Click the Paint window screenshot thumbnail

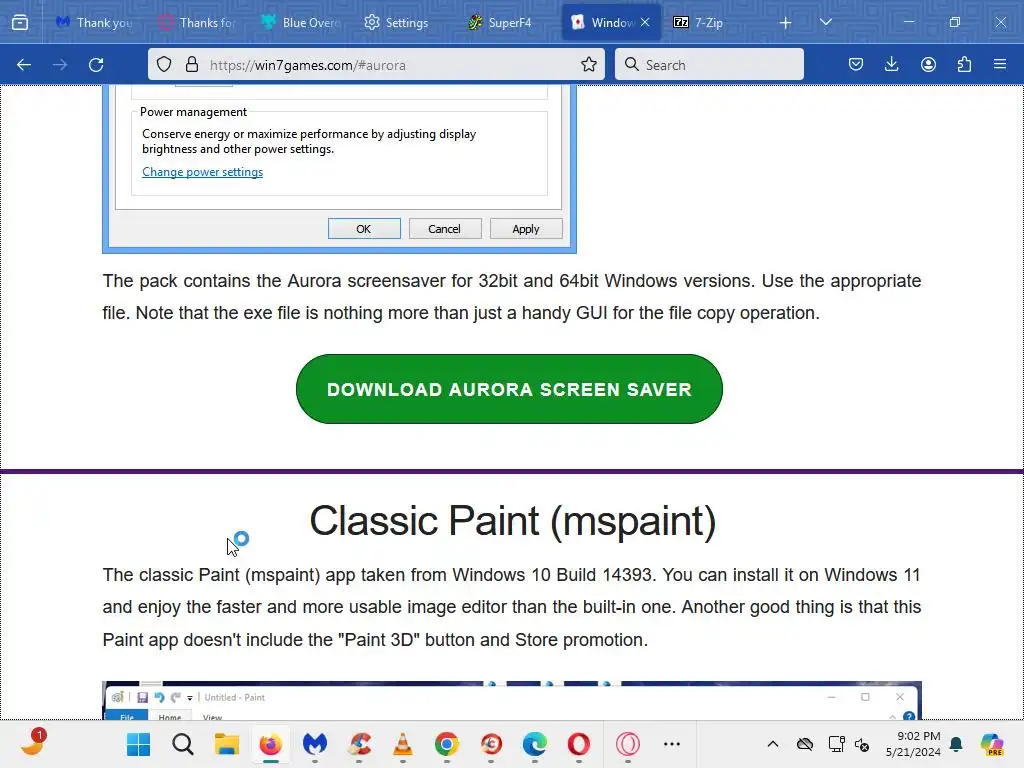point(512,701)
